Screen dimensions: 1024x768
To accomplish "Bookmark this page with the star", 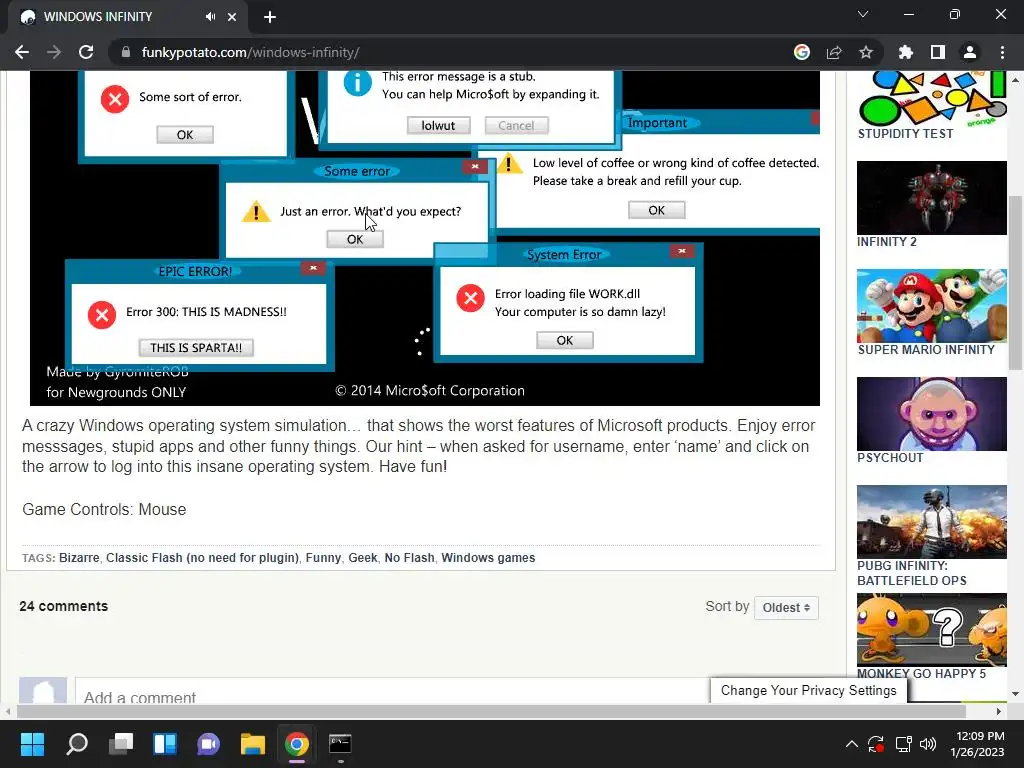I will [866, 52].
